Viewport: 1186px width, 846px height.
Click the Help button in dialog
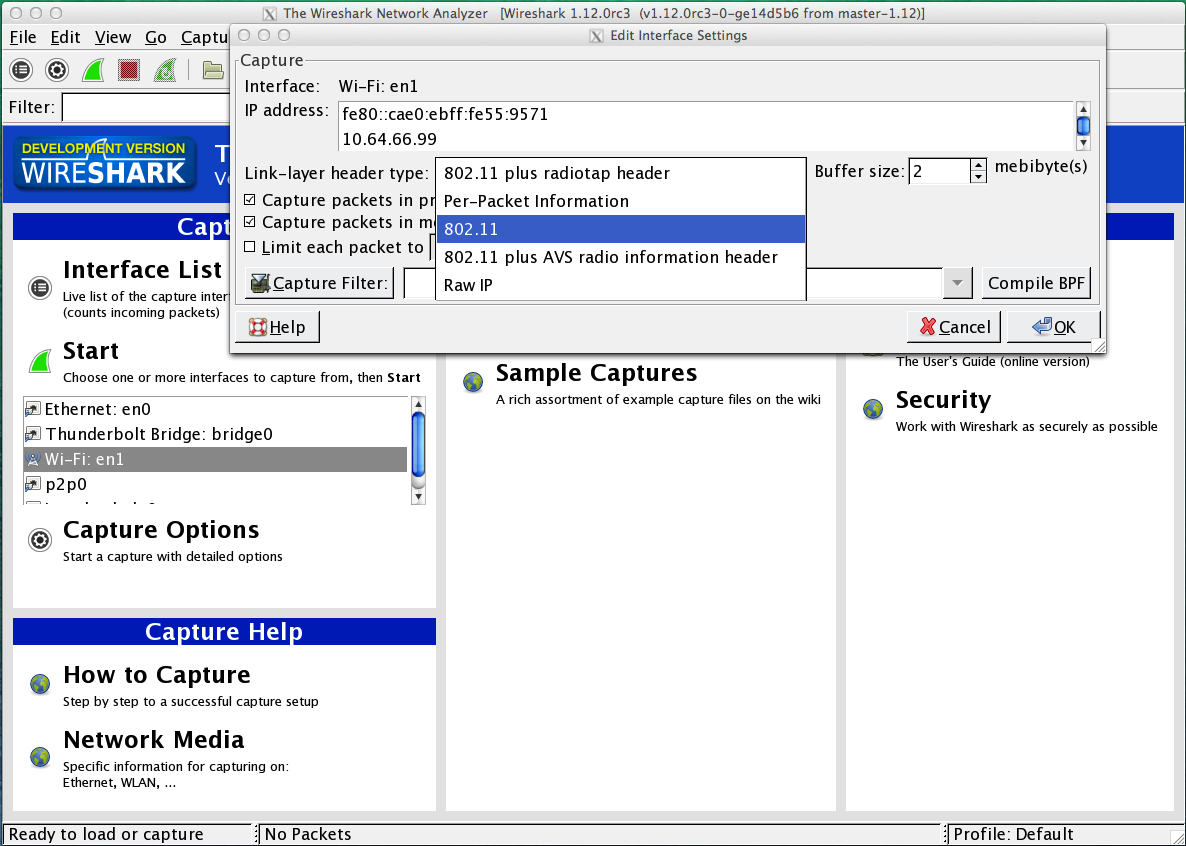(277, 327)
